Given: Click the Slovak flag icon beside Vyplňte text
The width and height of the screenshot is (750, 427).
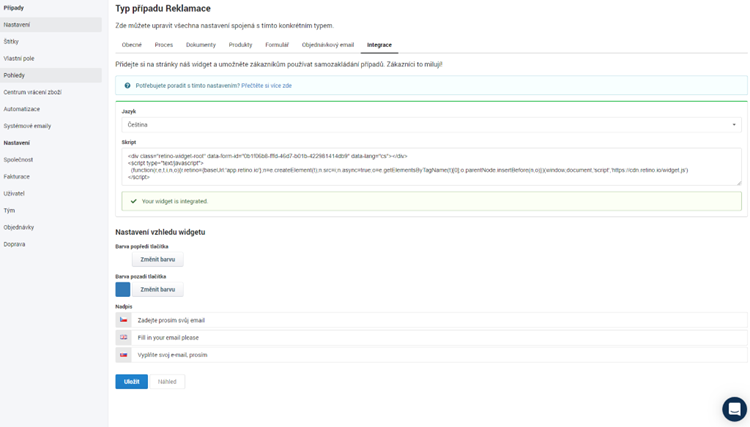Looking at the screenshot, I should pyautogui.click(x=123, y=355).
